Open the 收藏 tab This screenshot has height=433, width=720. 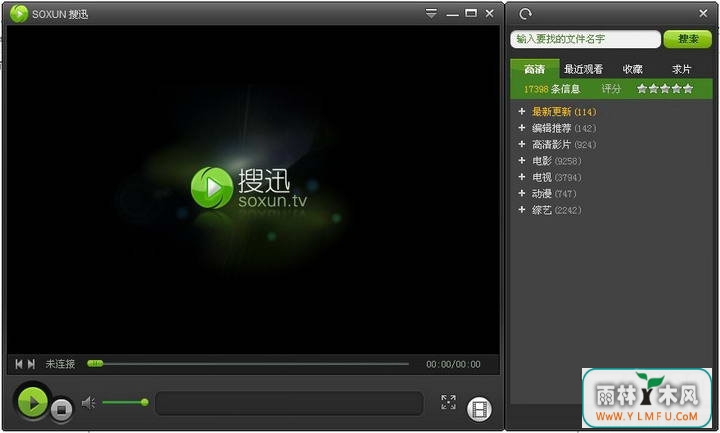tap(632, 69)
